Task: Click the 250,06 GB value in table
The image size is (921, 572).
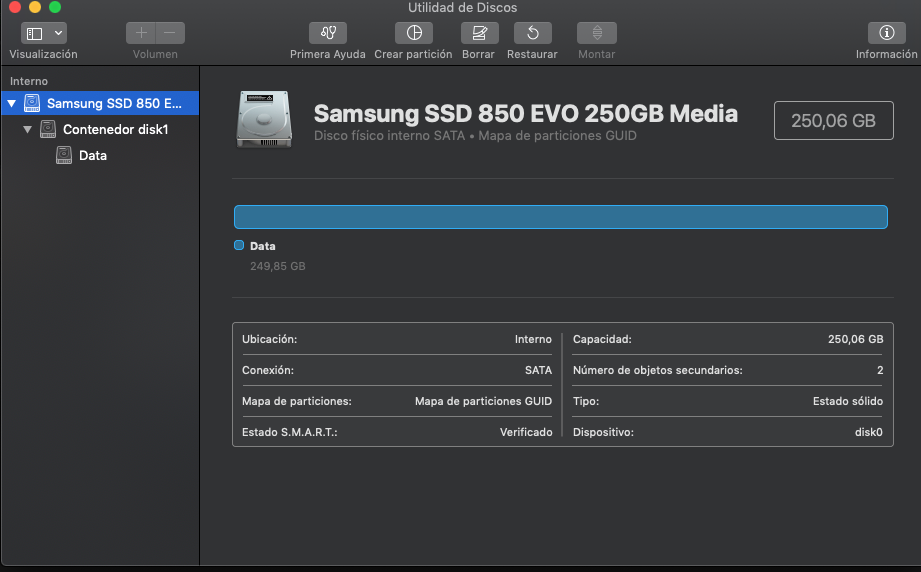Action: pyautogui.click(x=855, y=339)
